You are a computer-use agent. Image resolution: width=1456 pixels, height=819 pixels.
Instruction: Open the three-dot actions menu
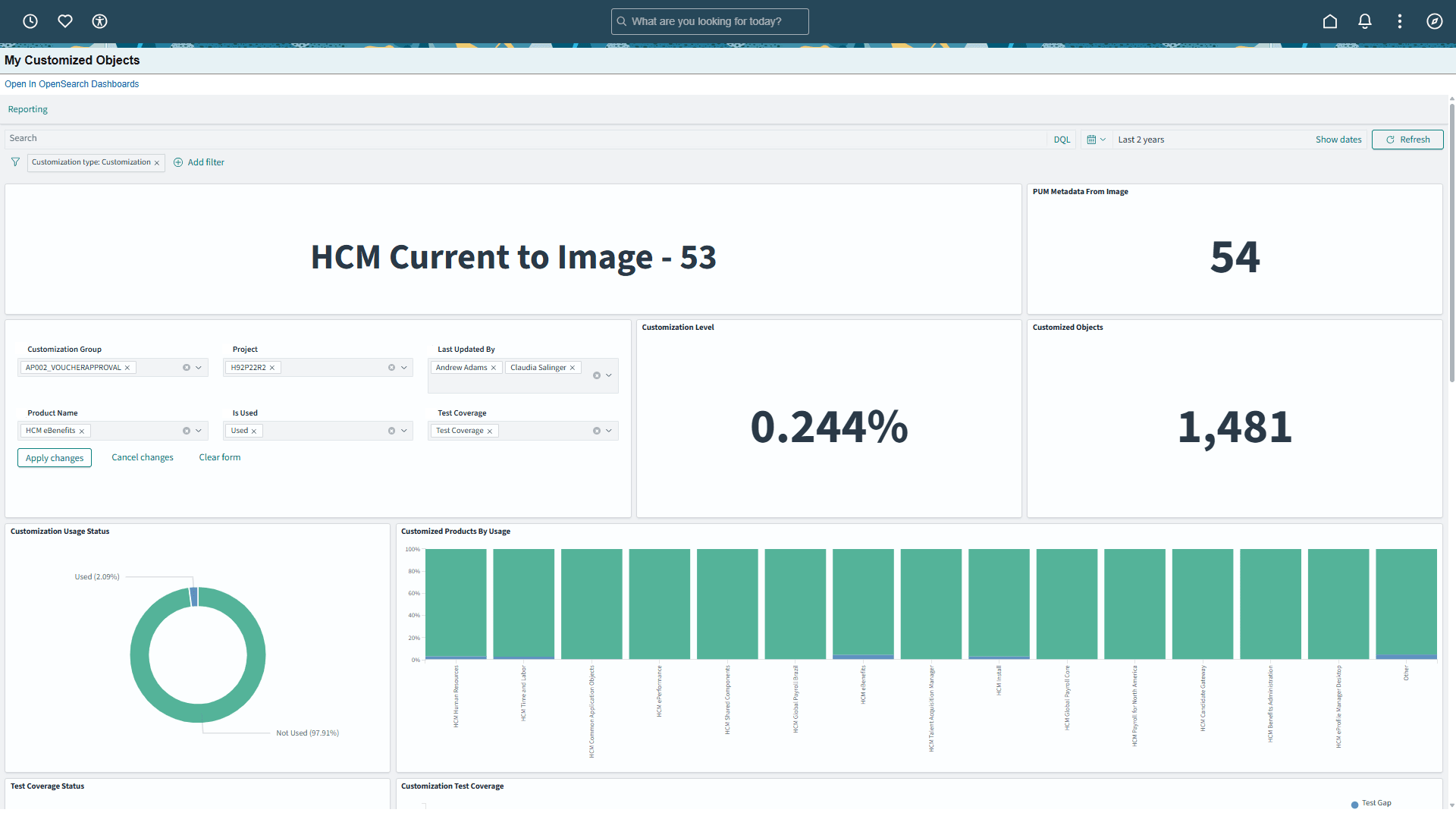coord(1400,21)
